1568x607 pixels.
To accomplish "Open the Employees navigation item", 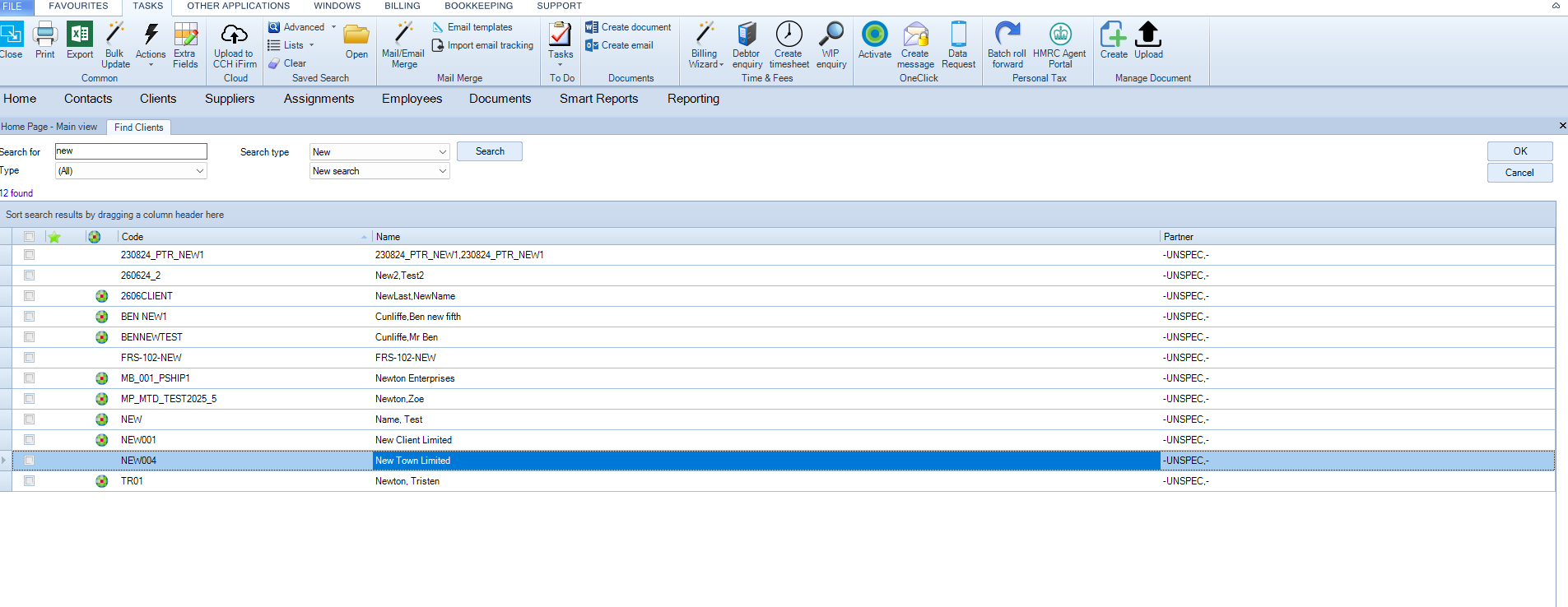I will coord(412,99).
